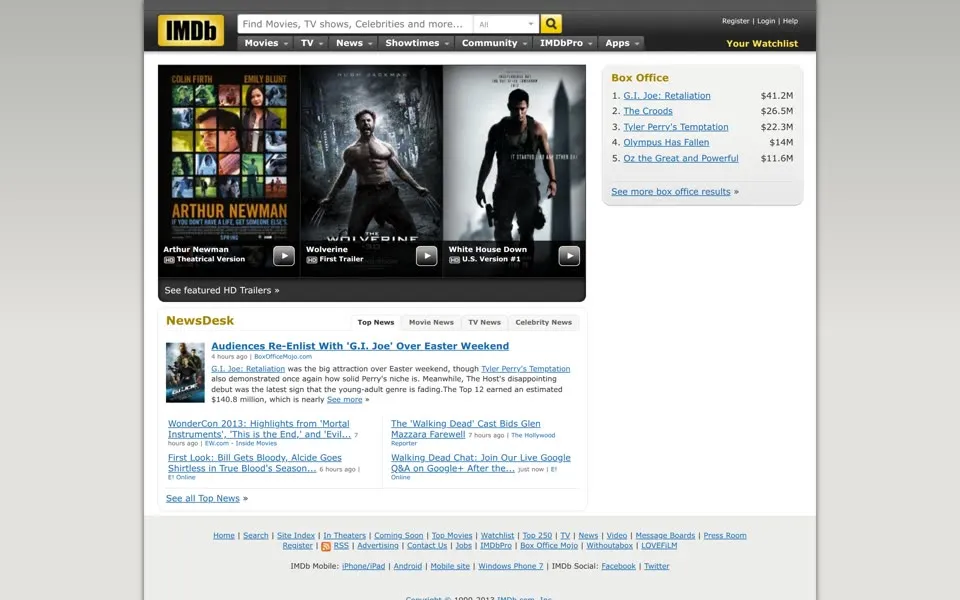Image resolution: width=960 pixels, height=600 pixels.
Task: Open IMDb's Facebook link
Action: (618, 566)
